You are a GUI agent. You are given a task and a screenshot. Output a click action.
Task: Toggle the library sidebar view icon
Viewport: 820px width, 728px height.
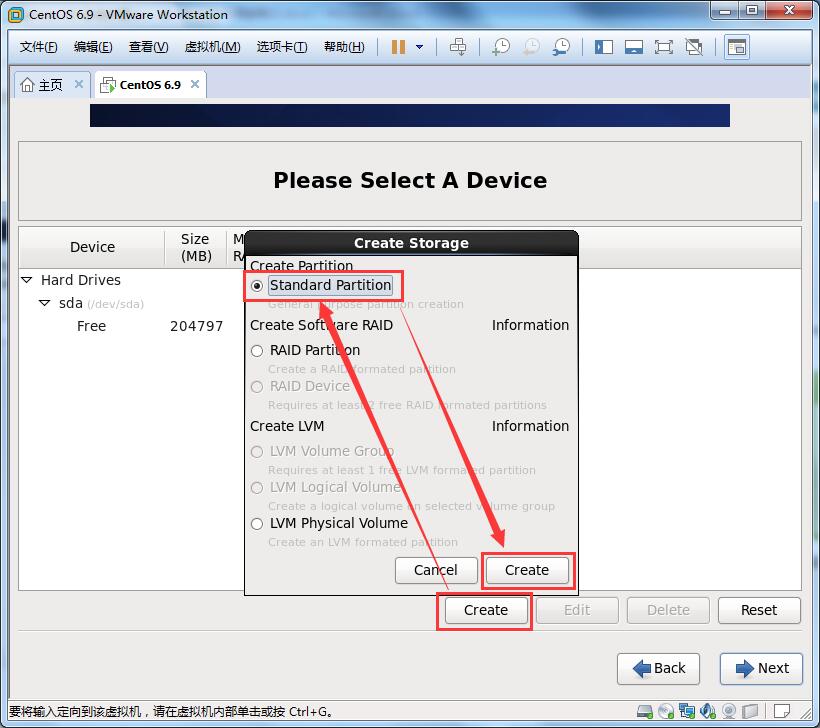coord(603,47)
